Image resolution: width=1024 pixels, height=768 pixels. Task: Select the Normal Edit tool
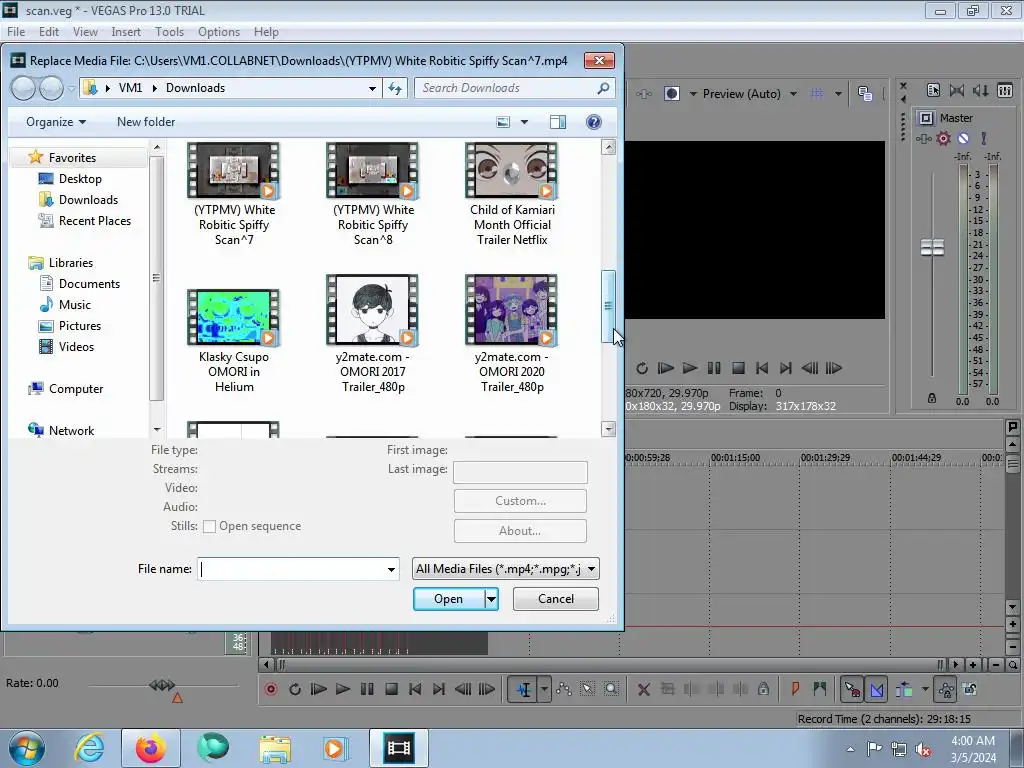point(524,689)
